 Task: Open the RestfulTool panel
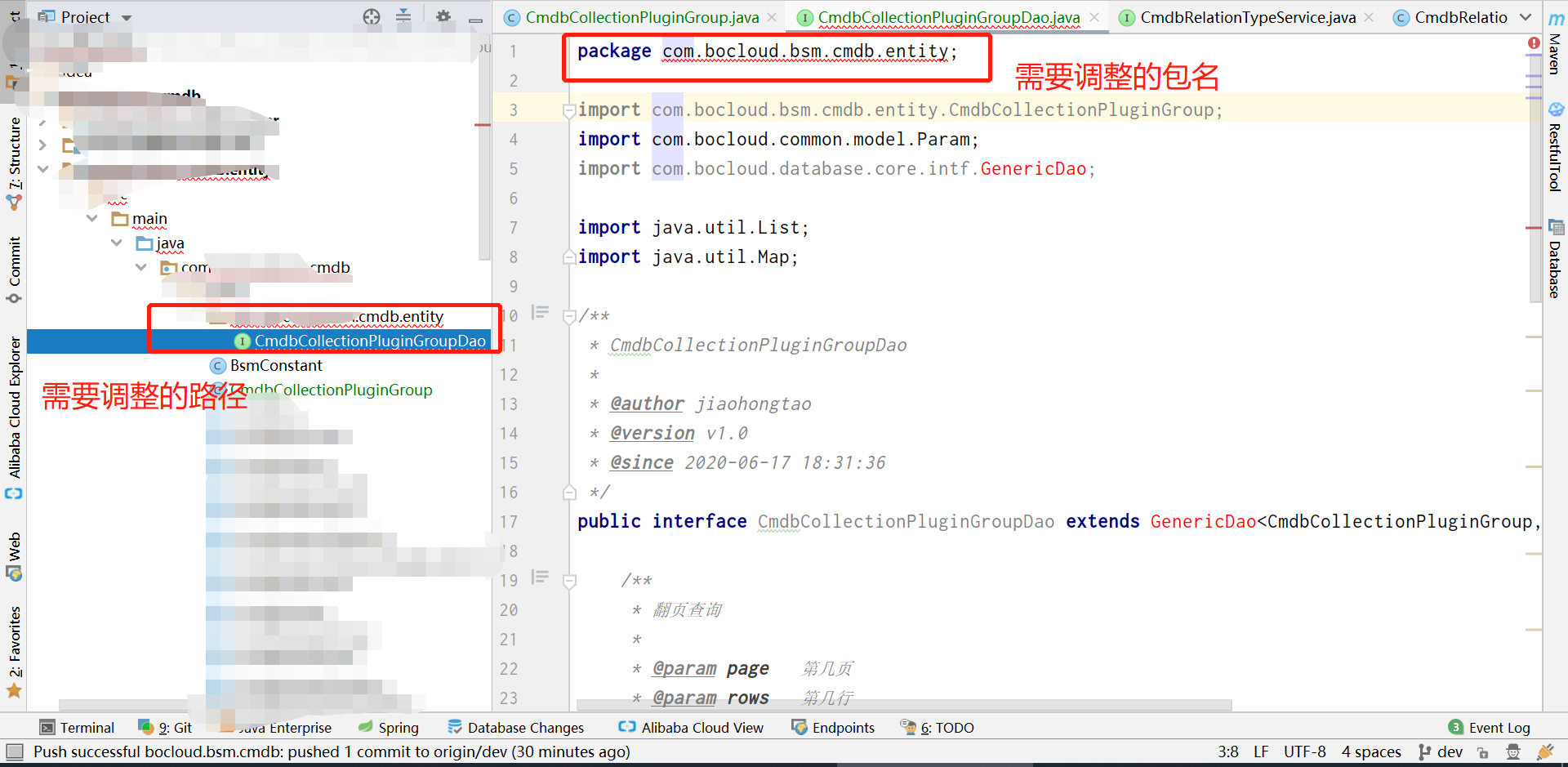pos(1554,155)
